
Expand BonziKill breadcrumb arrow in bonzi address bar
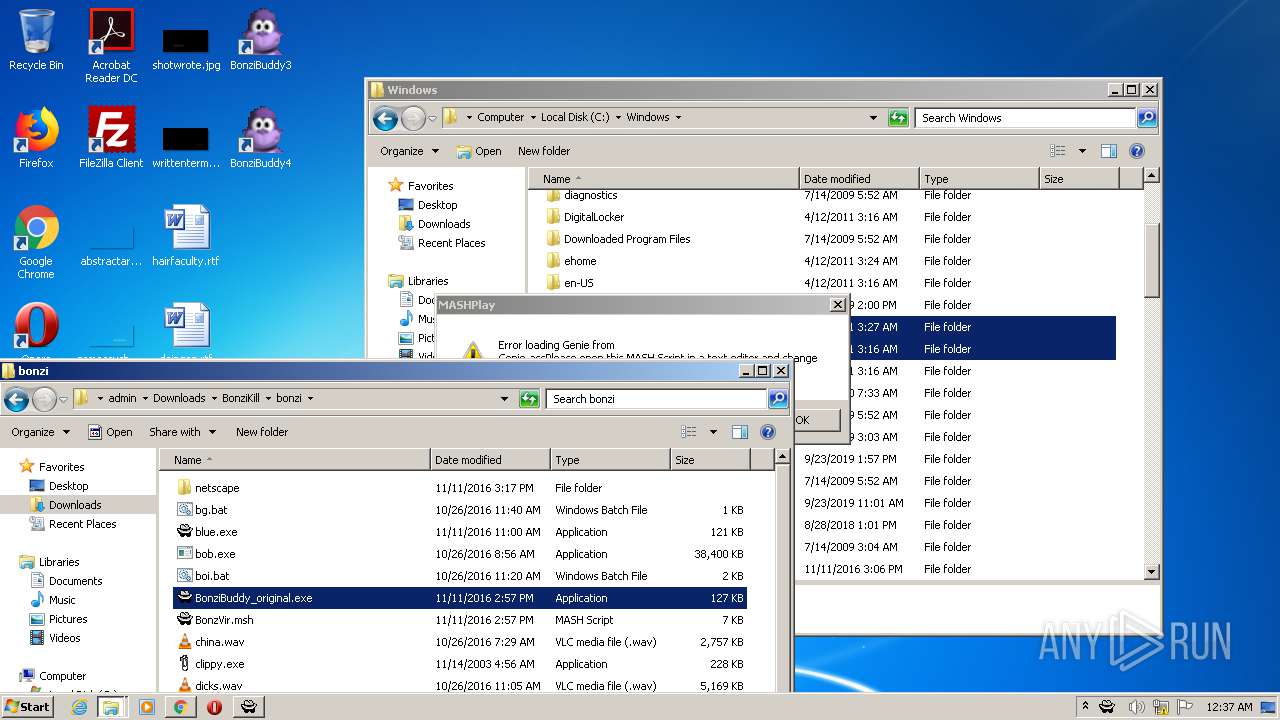(x=267, y=398)
